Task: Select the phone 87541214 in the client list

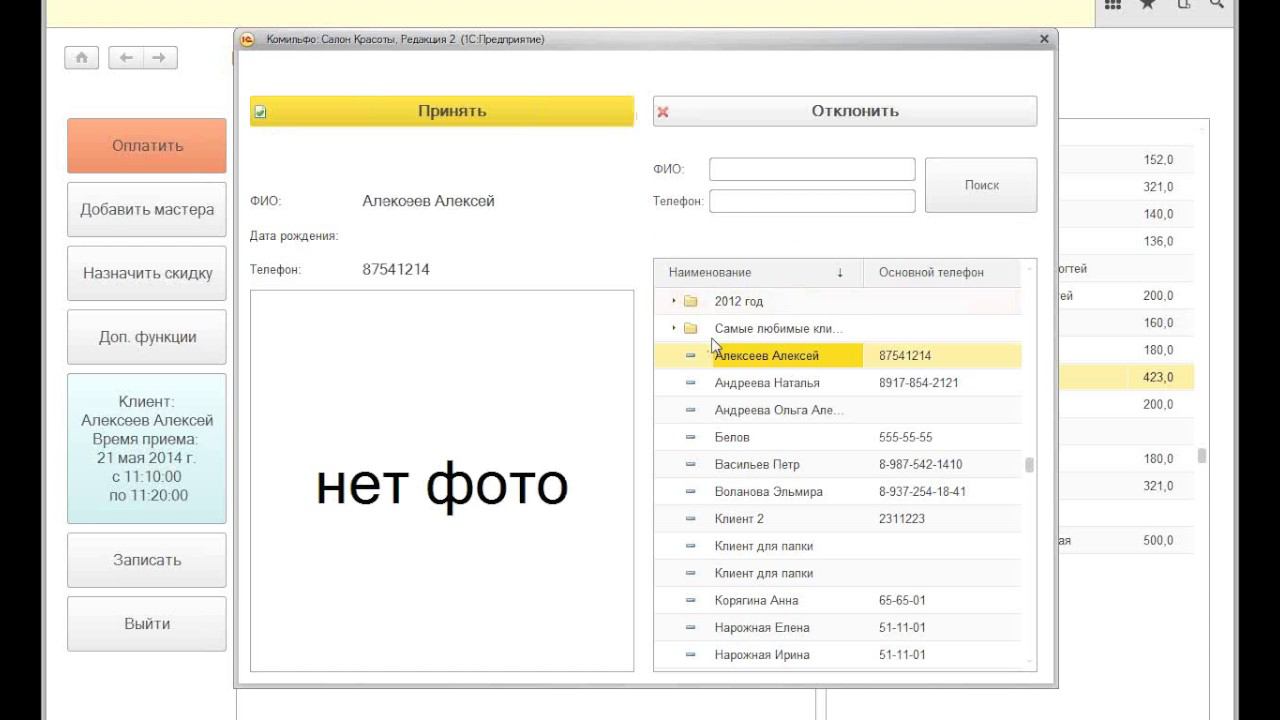Action: click(x=905, y=356)
